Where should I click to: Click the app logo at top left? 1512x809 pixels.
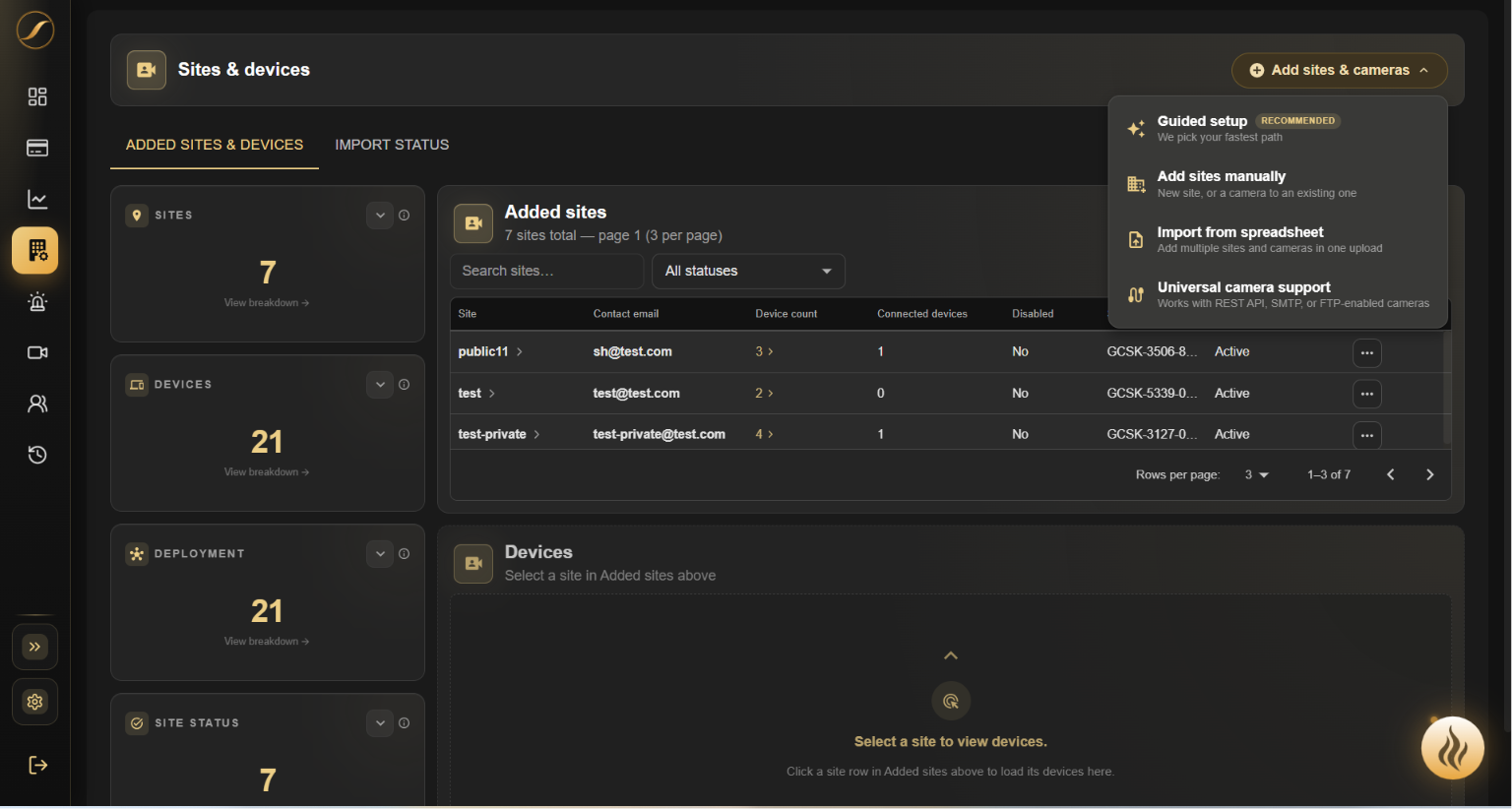point(35,30)
